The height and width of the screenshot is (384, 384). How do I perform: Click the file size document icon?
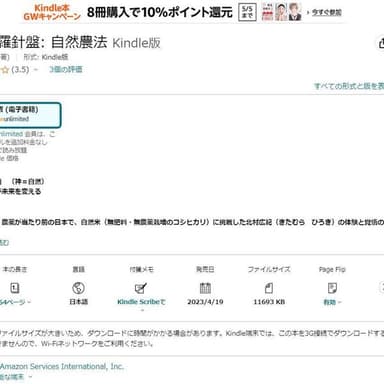tap(269, 288)
